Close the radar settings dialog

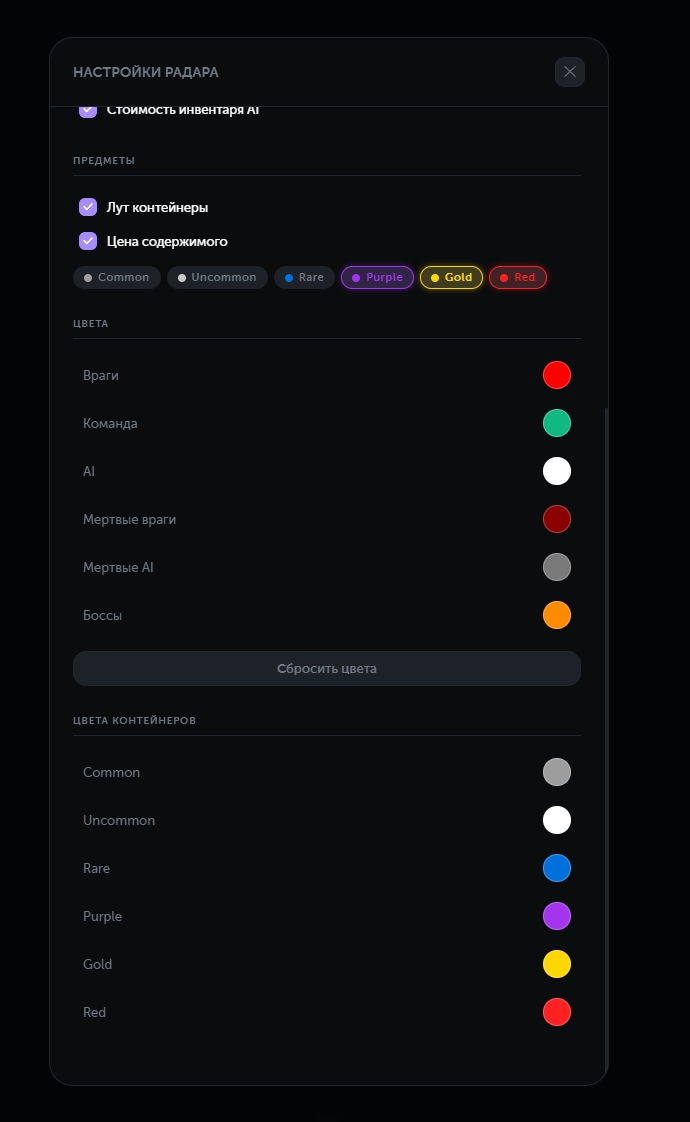click(x=570, y=72)
